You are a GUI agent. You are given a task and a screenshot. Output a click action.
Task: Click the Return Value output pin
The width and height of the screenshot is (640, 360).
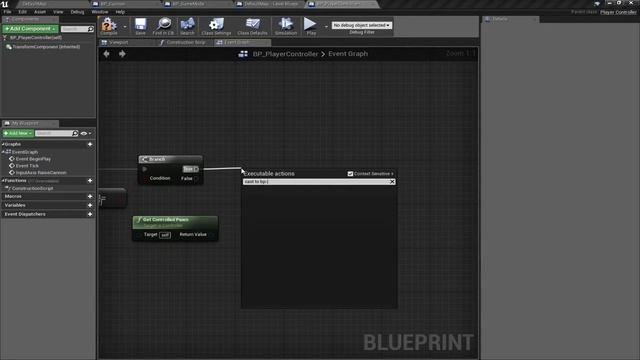tap(212, 235)
